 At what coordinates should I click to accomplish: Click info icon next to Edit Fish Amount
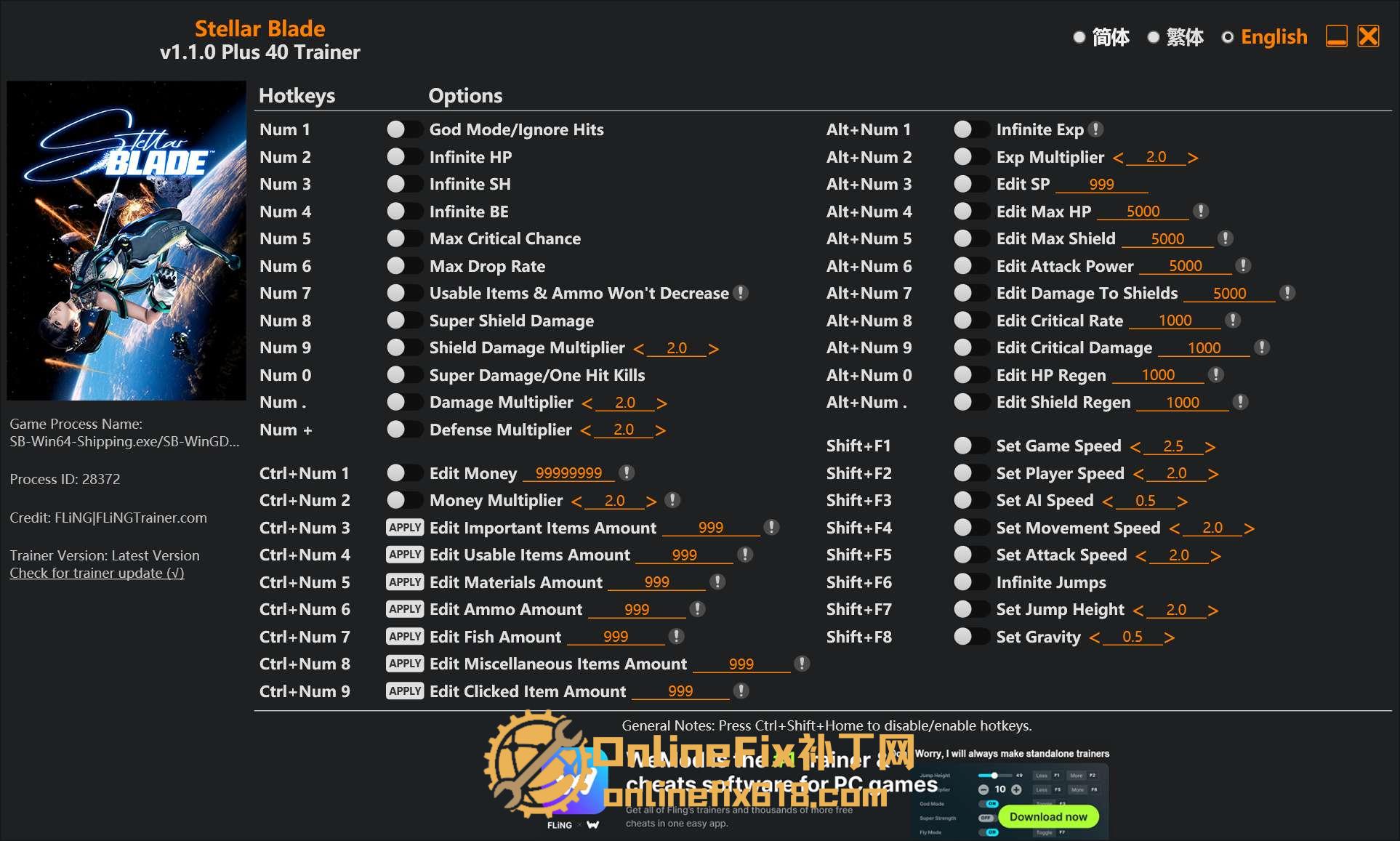(677, 637)
